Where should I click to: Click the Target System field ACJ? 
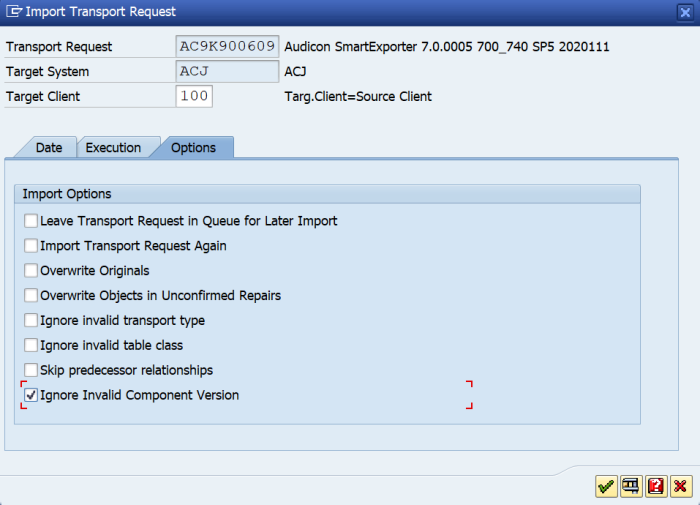point(227,71)
